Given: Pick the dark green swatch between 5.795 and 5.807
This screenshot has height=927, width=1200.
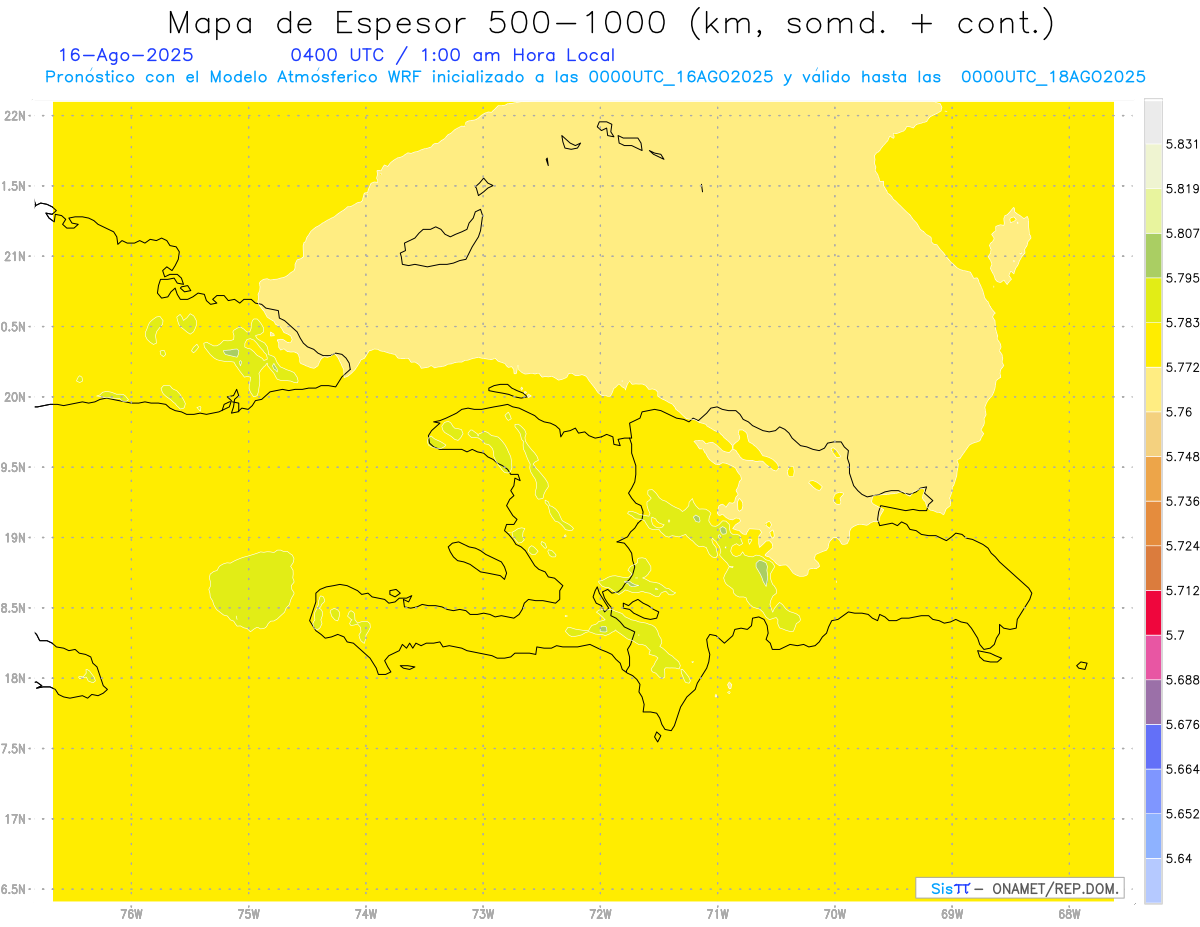Looking at the screenshot, I should point(1153,255).
